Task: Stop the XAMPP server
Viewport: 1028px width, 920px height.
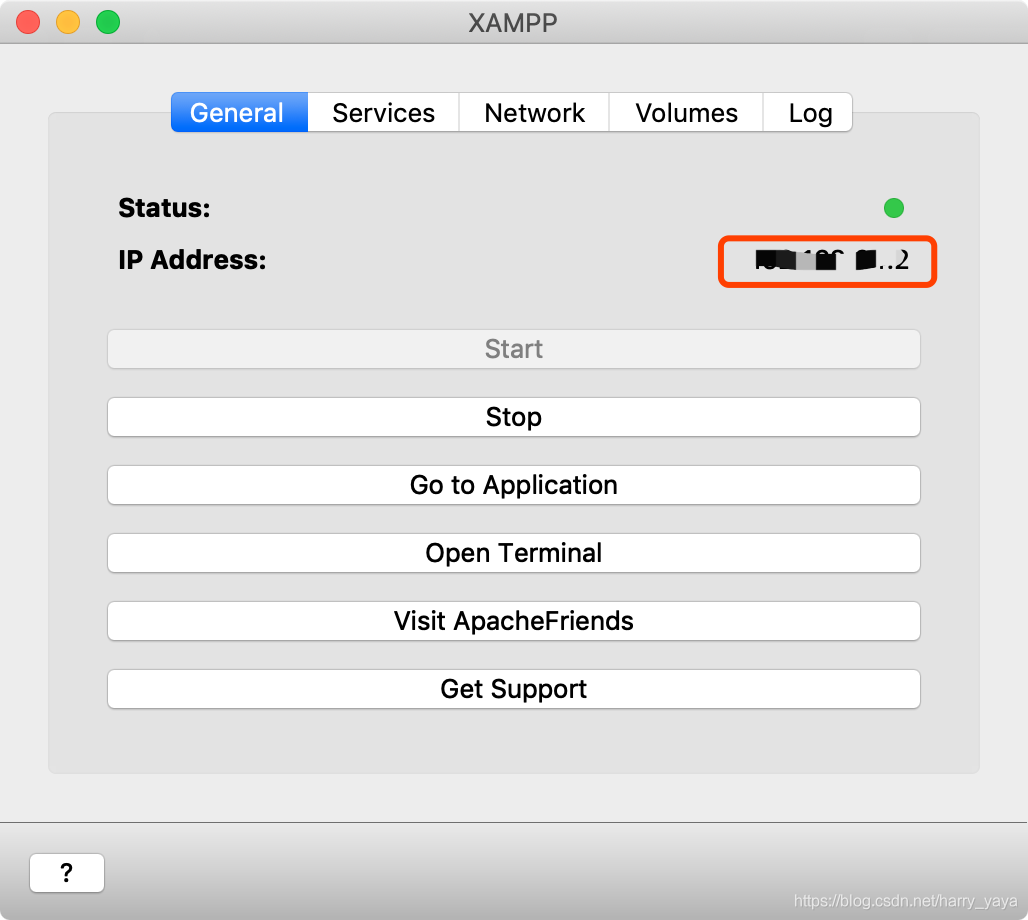Action: pyautogui.click(x=514, y=417)
